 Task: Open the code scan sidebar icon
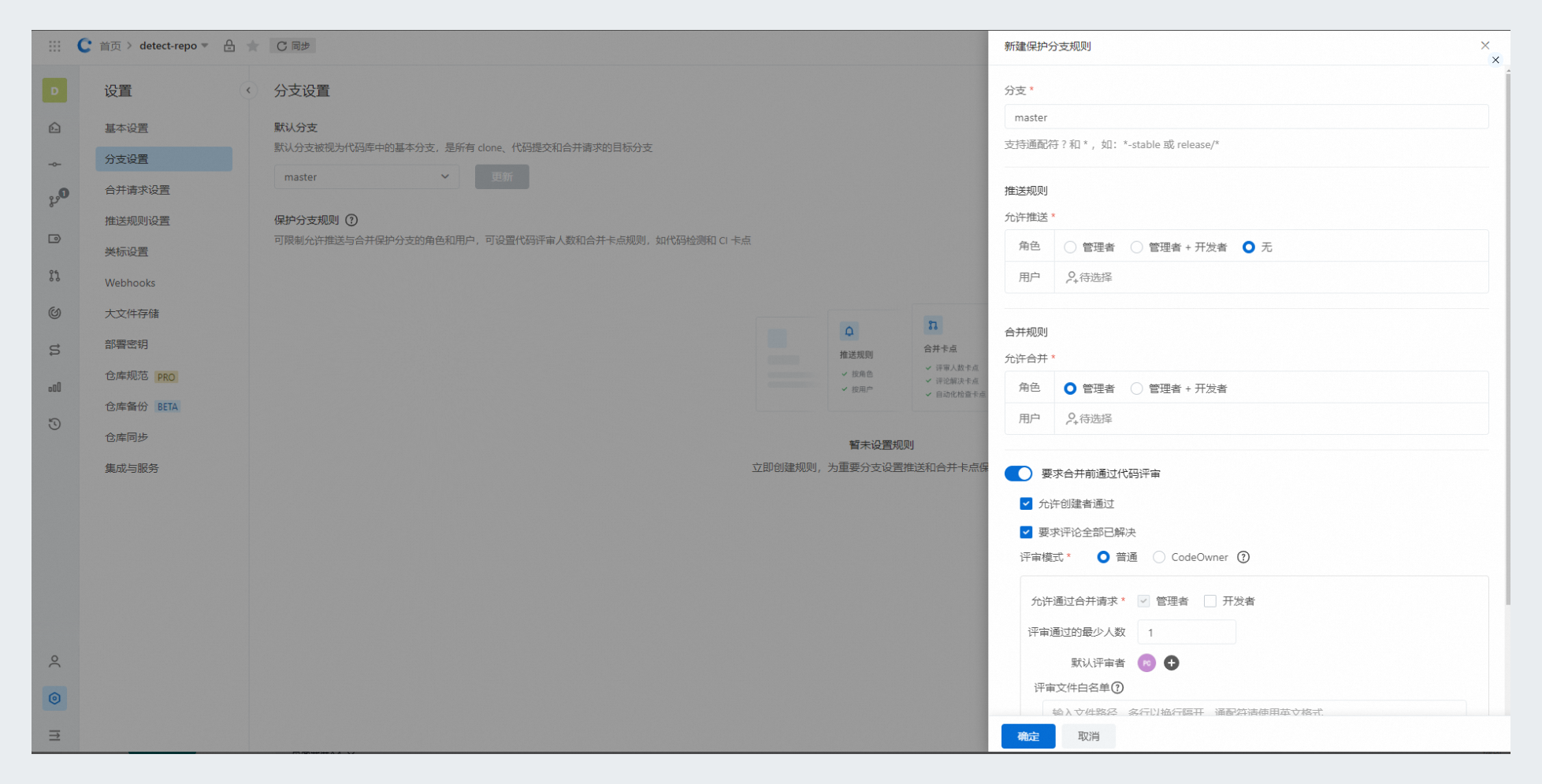[x=54, y=313]
